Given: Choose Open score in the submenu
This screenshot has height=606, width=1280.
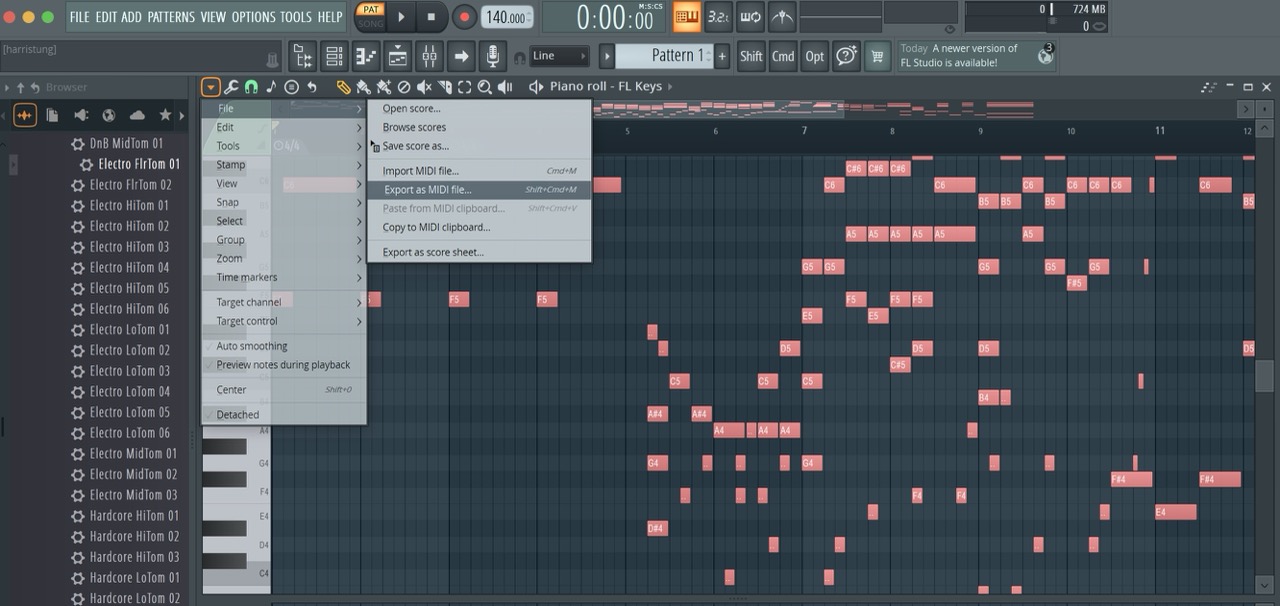Looking at the screenshot, I should 479,108.
